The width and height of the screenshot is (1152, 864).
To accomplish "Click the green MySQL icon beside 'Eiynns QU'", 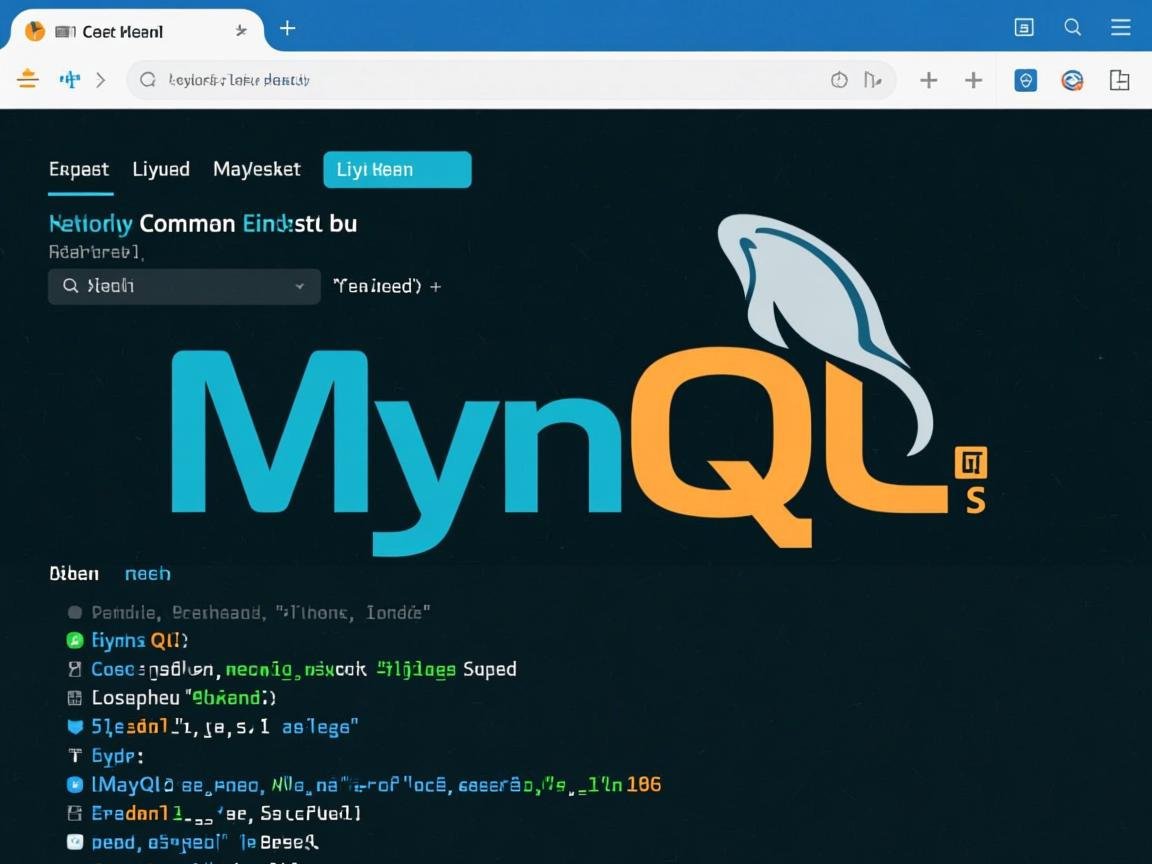I will pos(75,640).
